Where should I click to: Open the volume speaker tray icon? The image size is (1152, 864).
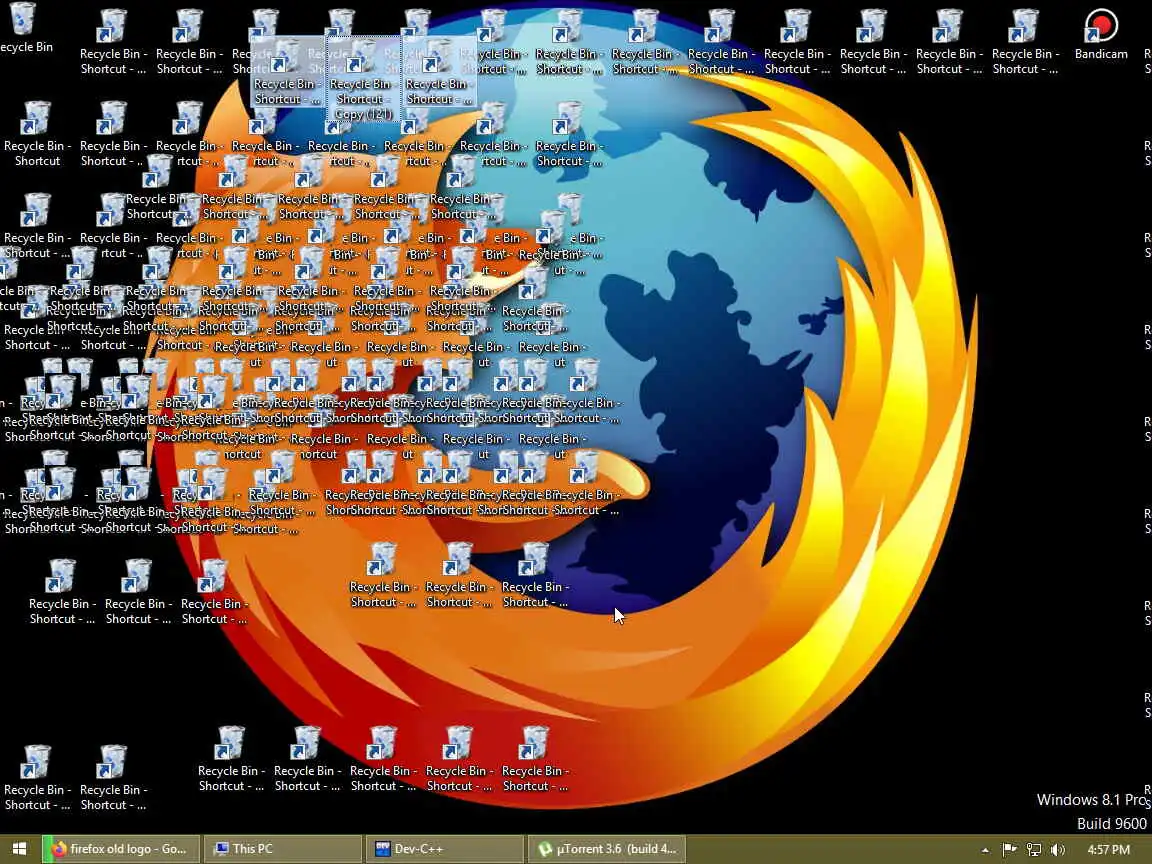click(x=1058, y=849)
